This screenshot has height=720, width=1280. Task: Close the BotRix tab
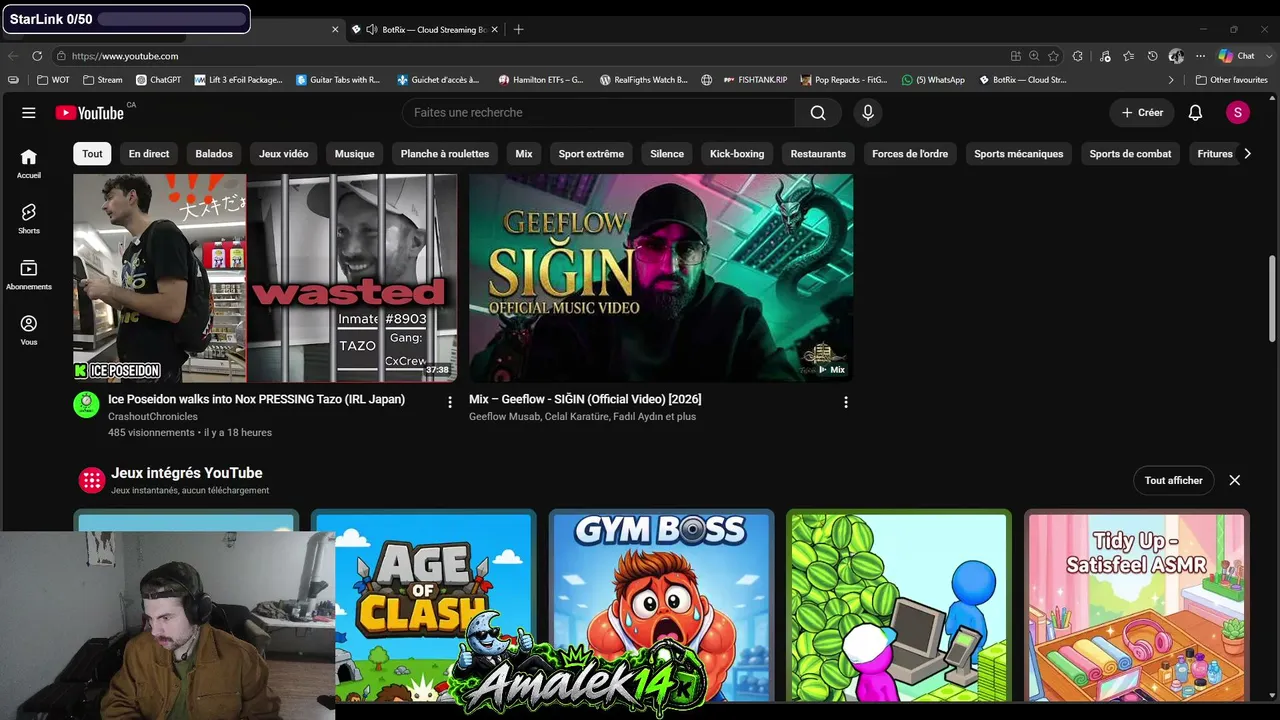[494, 30]
